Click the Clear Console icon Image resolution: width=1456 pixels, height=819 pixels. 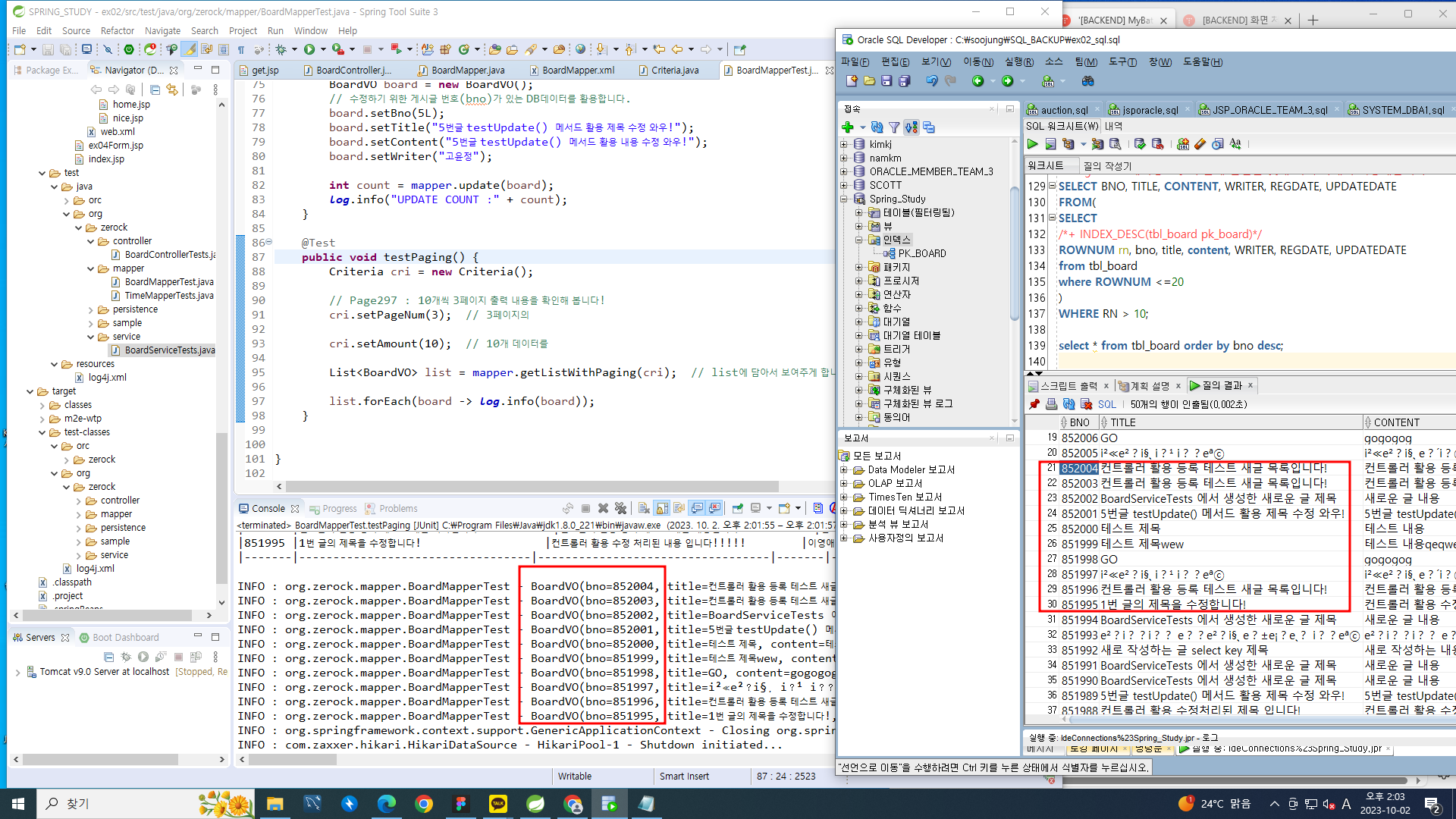coord(644,508)
